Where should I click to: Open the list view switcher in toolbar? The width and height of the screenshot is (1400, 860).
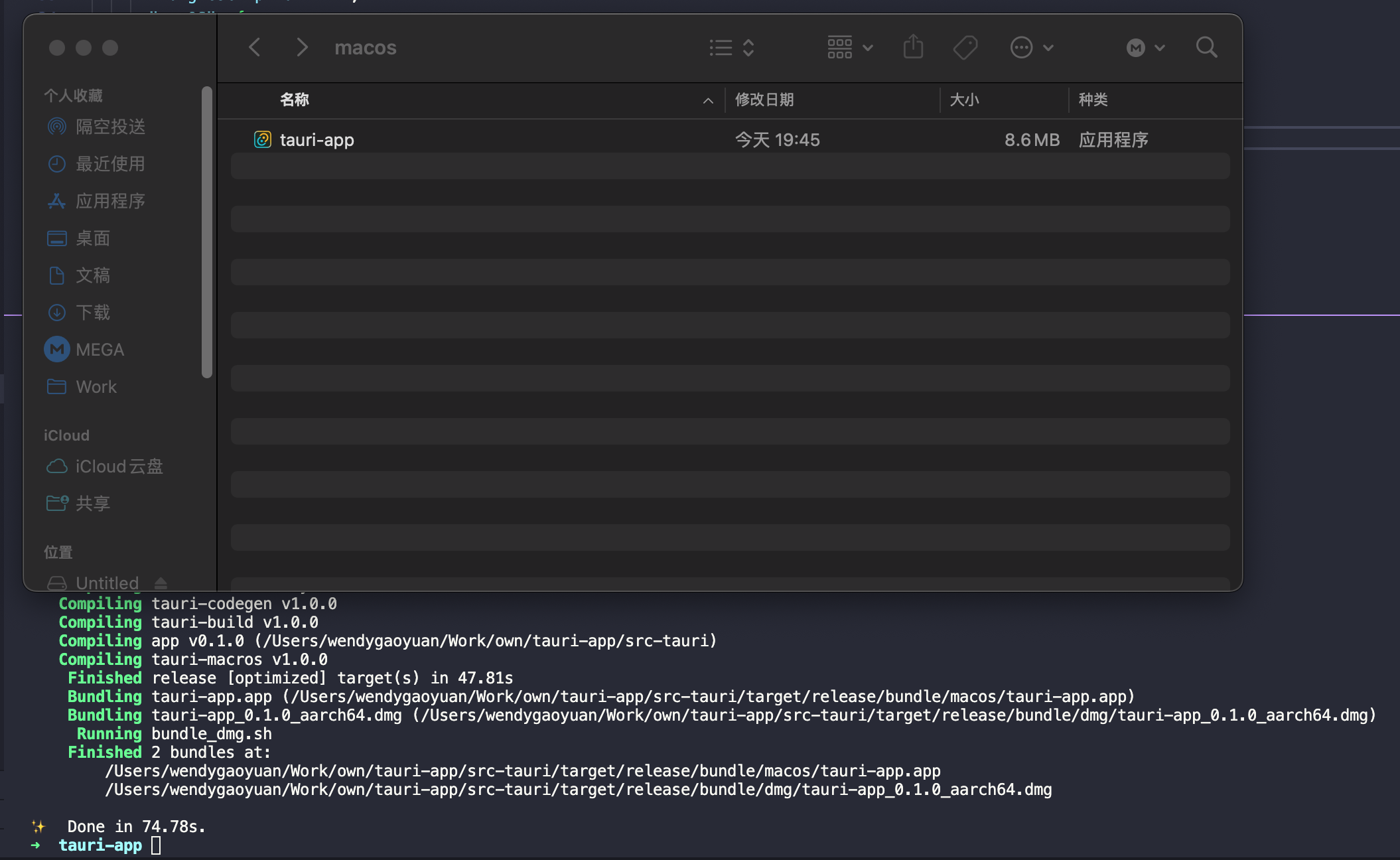click(732, 48)
